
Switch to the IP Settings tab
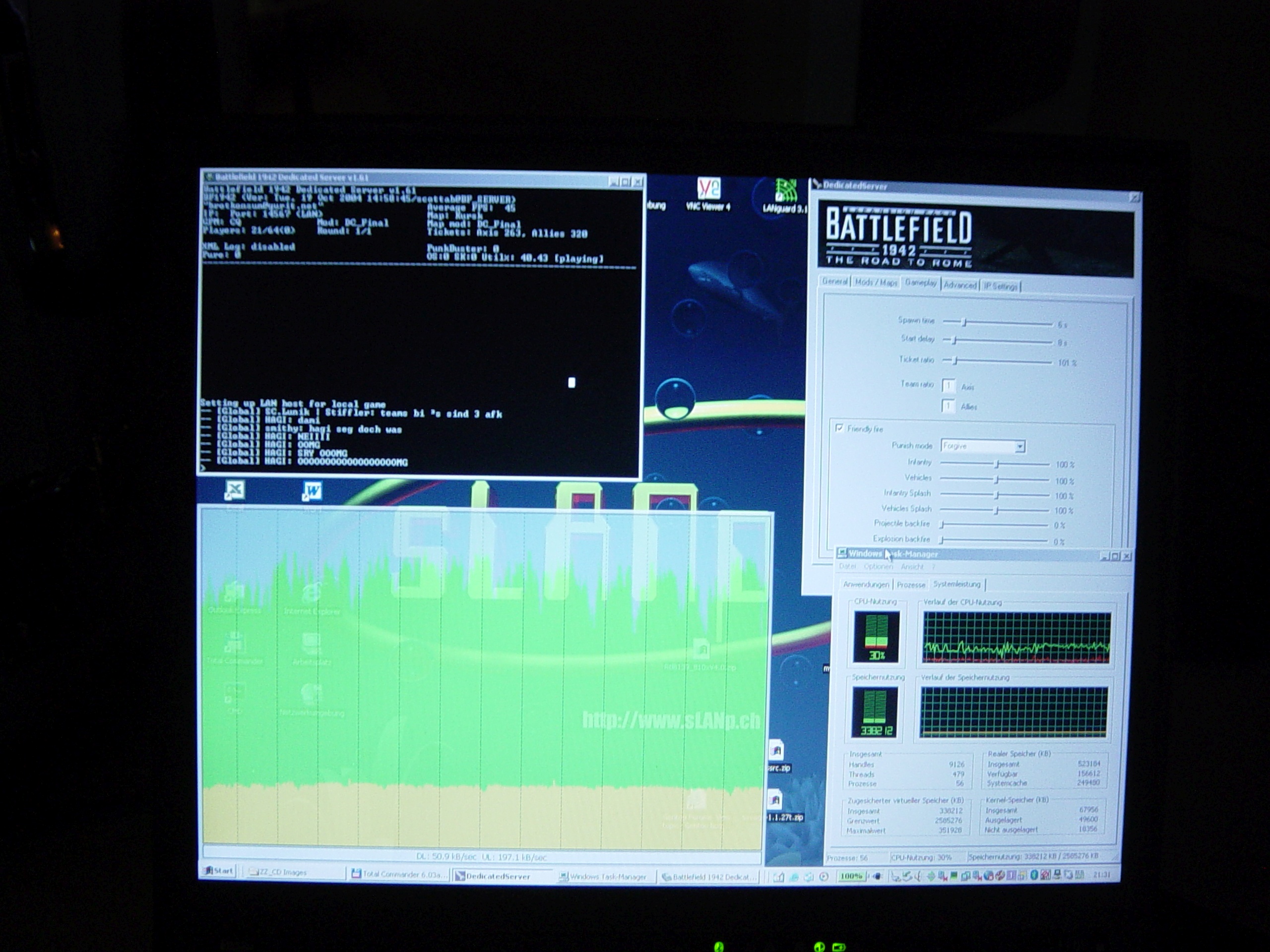1000,287
